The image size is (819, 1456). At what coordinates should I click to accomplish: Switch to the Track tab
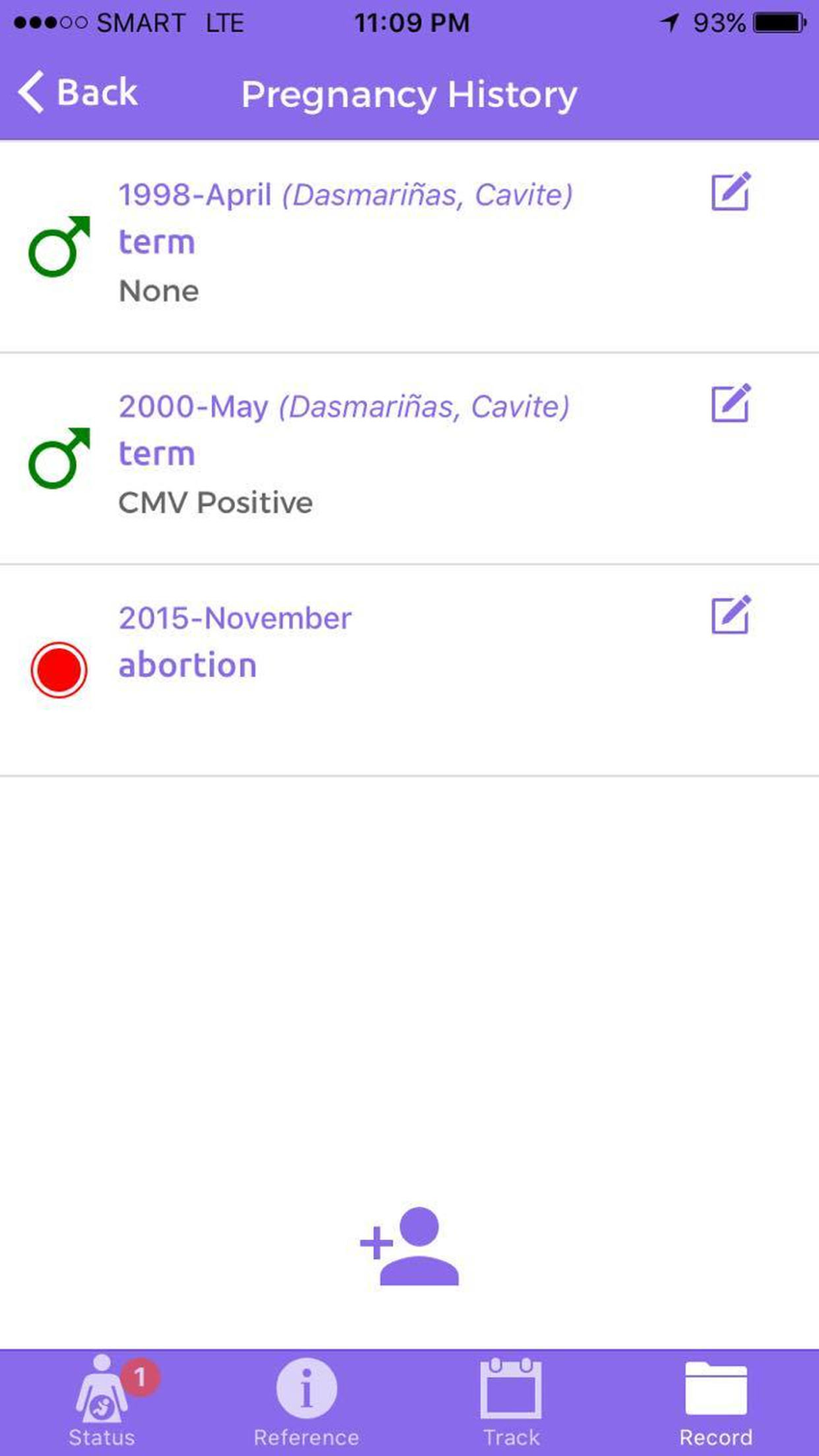pyautogui.click(x=511, y=1402)
